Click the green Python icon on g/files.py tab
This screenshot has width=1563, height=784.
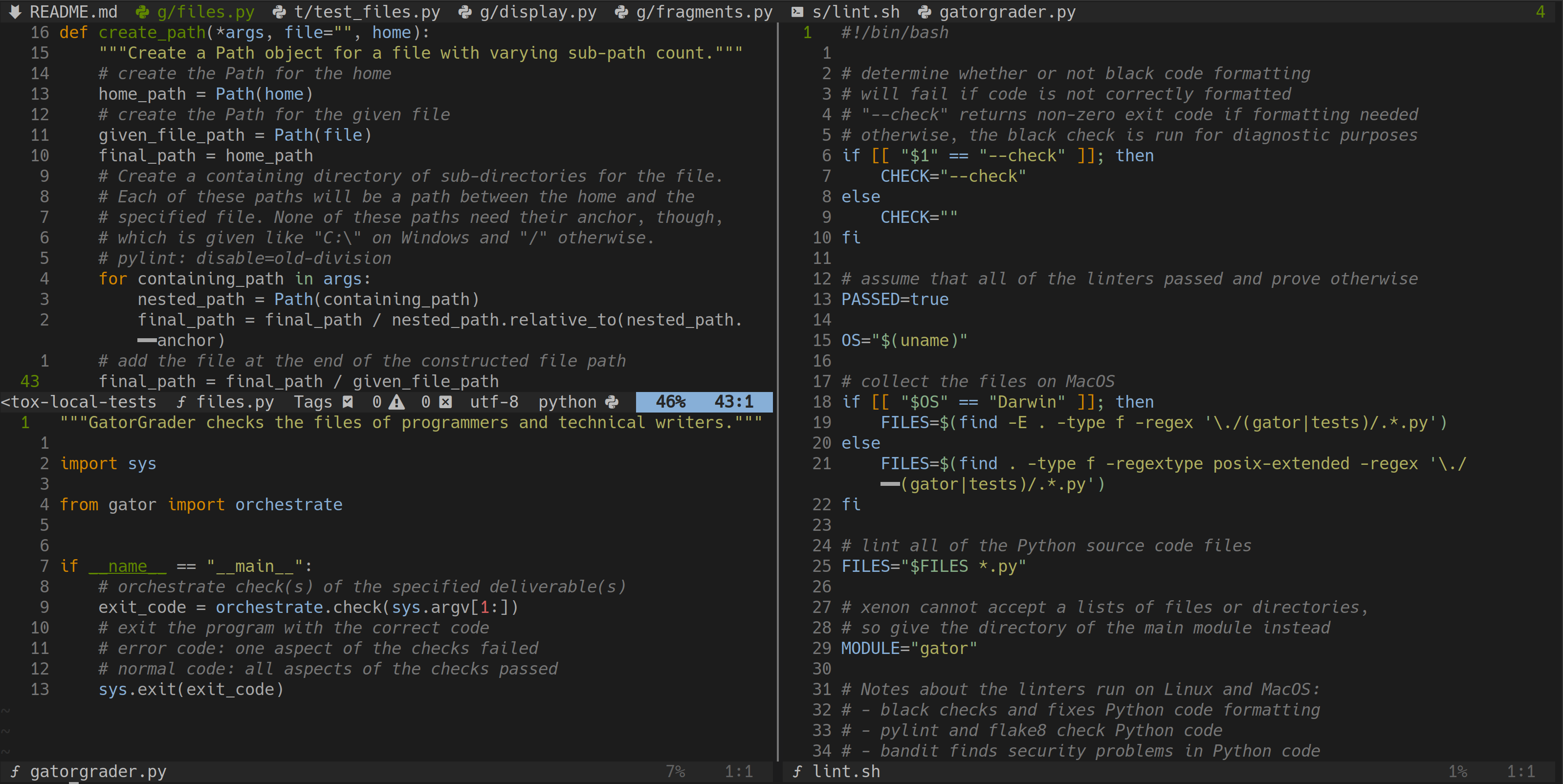click(142, 12)
